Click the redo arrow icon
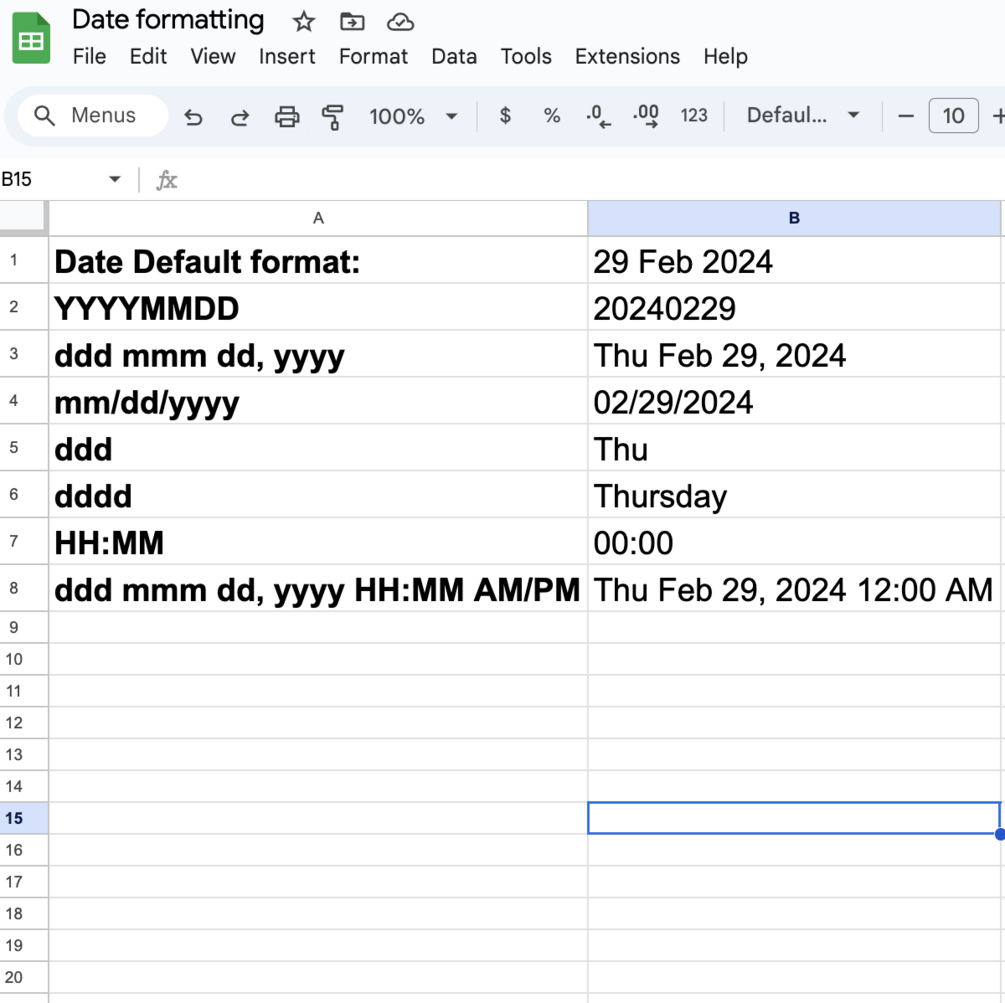Screen dimensions: 1005x1003 click(240, 117)
